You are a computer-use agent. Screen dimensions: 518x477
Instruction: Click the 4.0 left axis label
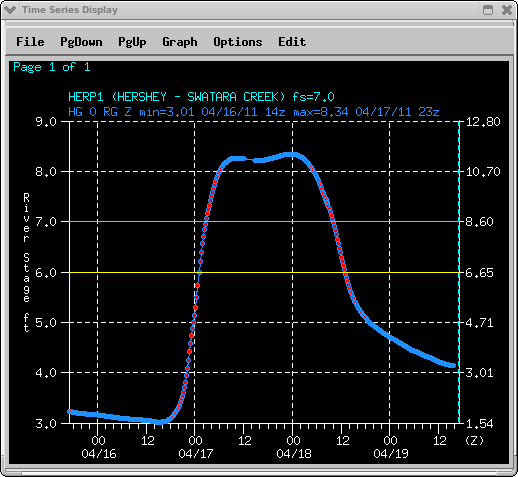46,373
